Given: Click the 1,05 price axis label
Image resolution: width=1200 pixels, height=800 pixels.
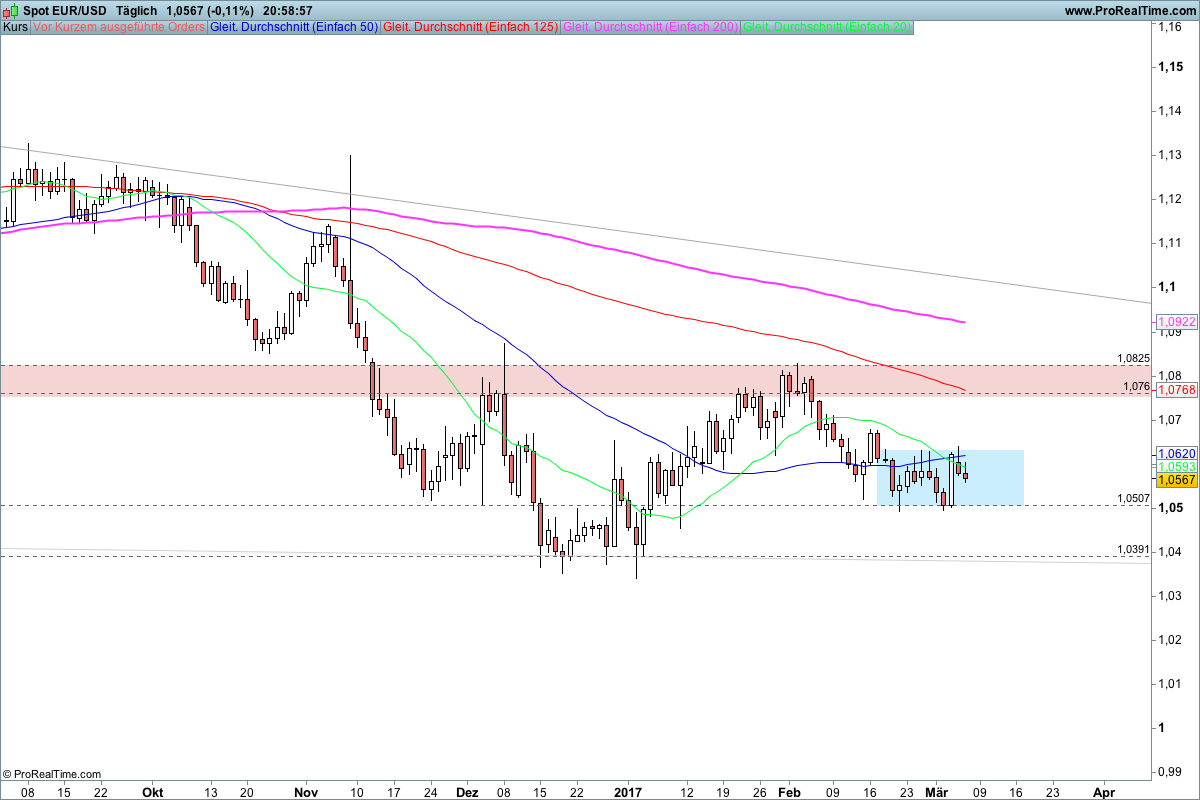Looking at the screenshot, I should pos(1169,508).
